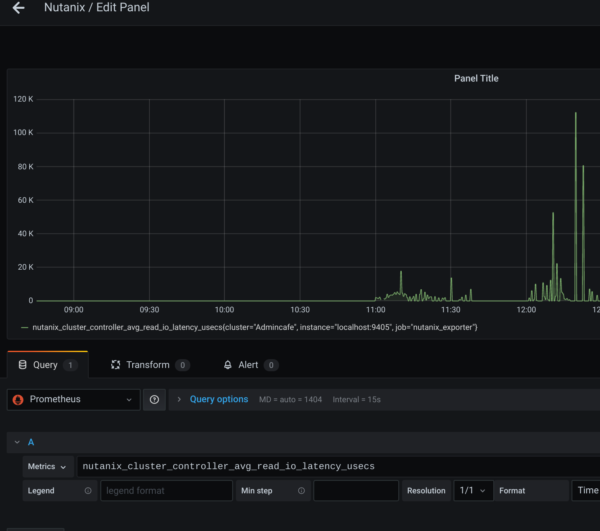
Task: Click the Min step input field
Action: 356,490
